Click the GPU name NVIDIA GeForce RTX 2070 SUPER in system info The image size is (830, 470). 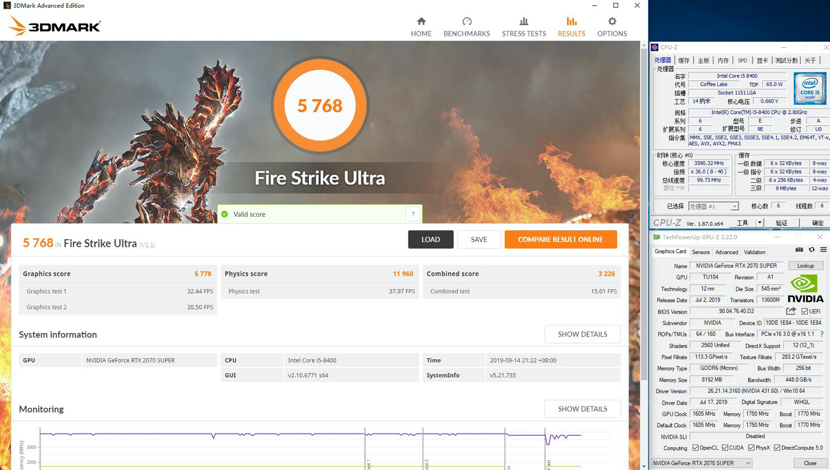tap(130, 360)
